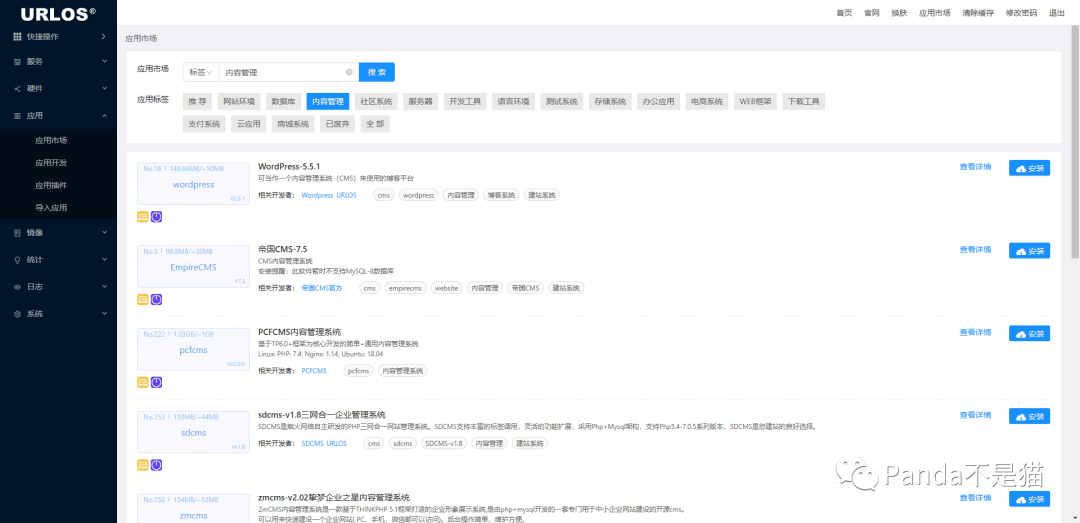Viewport: 1080px width, 523px height.
Task: Click the eye icon beside 日志
Action: [x=18, y=287]
